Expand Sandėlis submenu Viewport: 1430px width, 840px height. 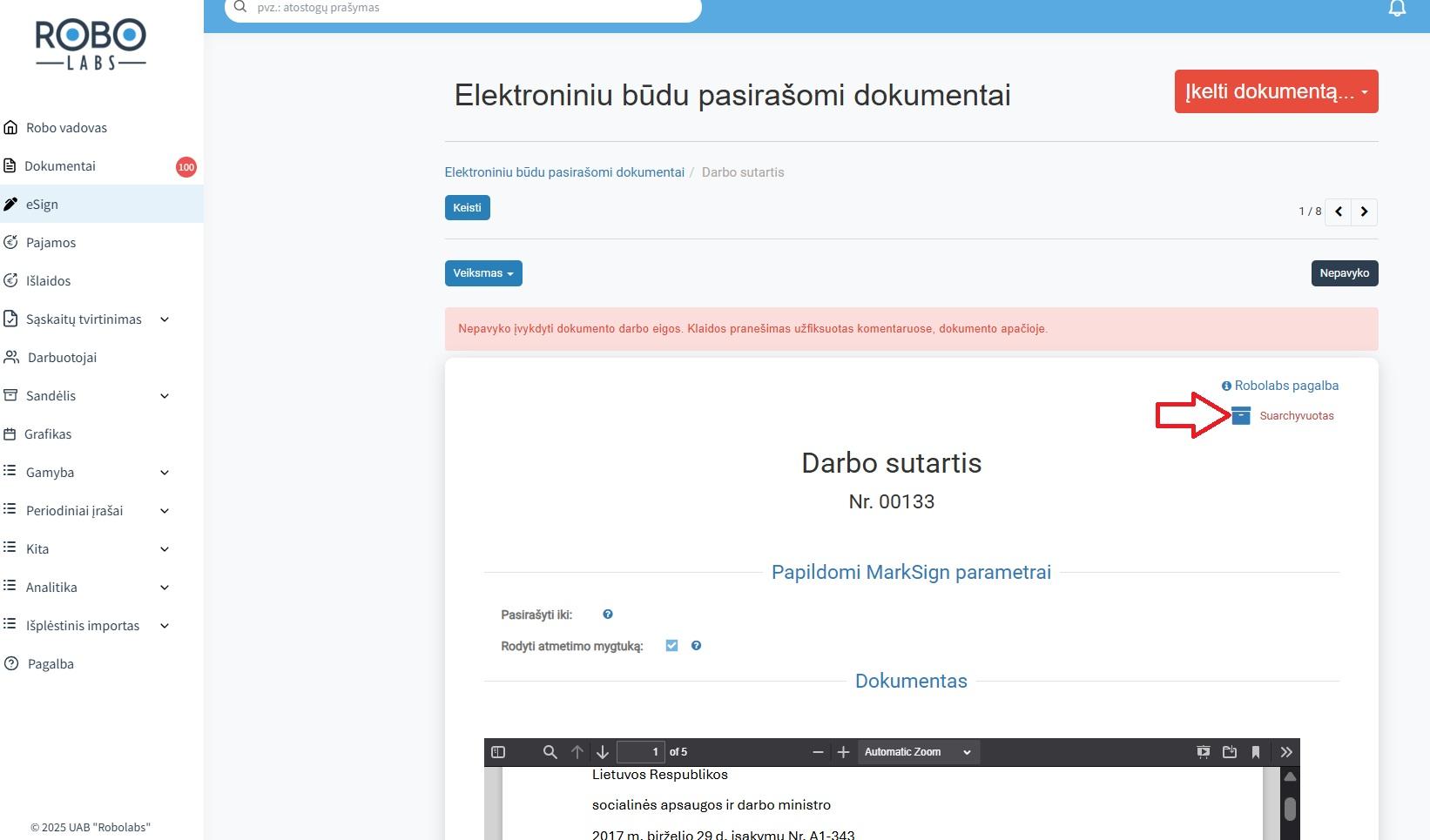[165, 396]
